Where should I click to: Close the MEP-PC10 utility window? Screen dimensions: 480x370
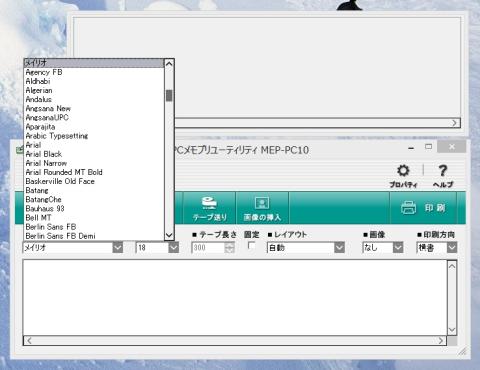tap(452, 147)
